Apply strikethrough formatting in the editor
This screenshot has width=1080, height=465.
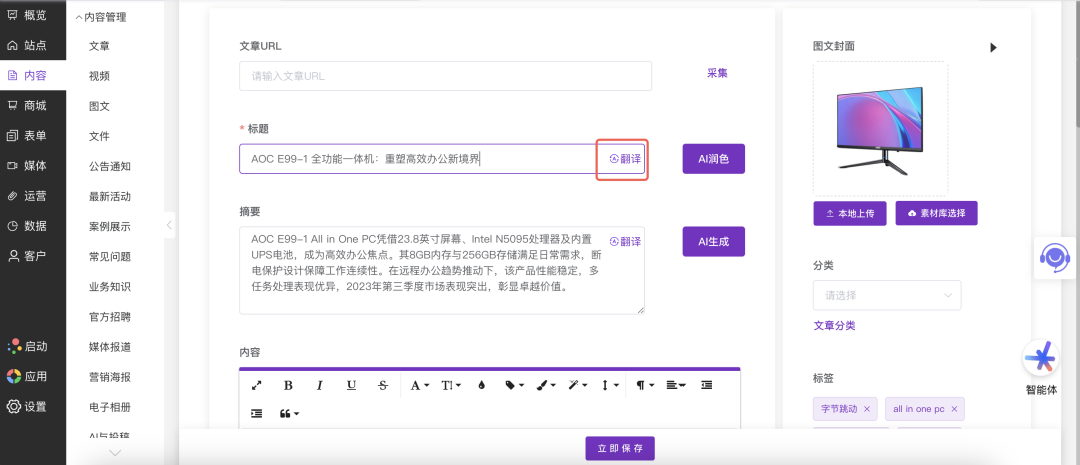(x=383, y=386)
